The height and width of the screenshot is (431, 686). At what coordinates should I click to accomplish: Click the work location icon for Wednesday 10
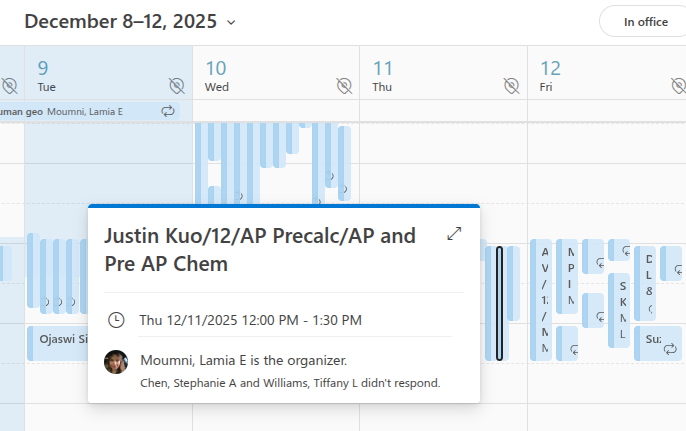(x=344, y=86)
